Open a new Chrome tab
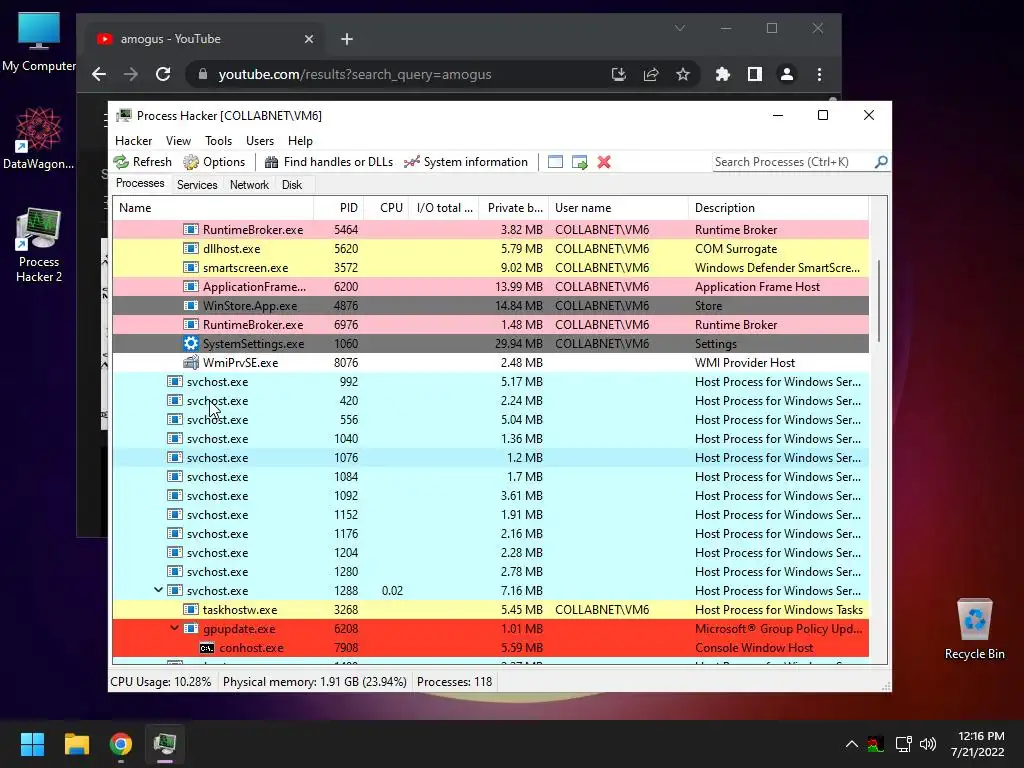The width and height of the screenshot is (1024, 768). click(x=347, y=39)
